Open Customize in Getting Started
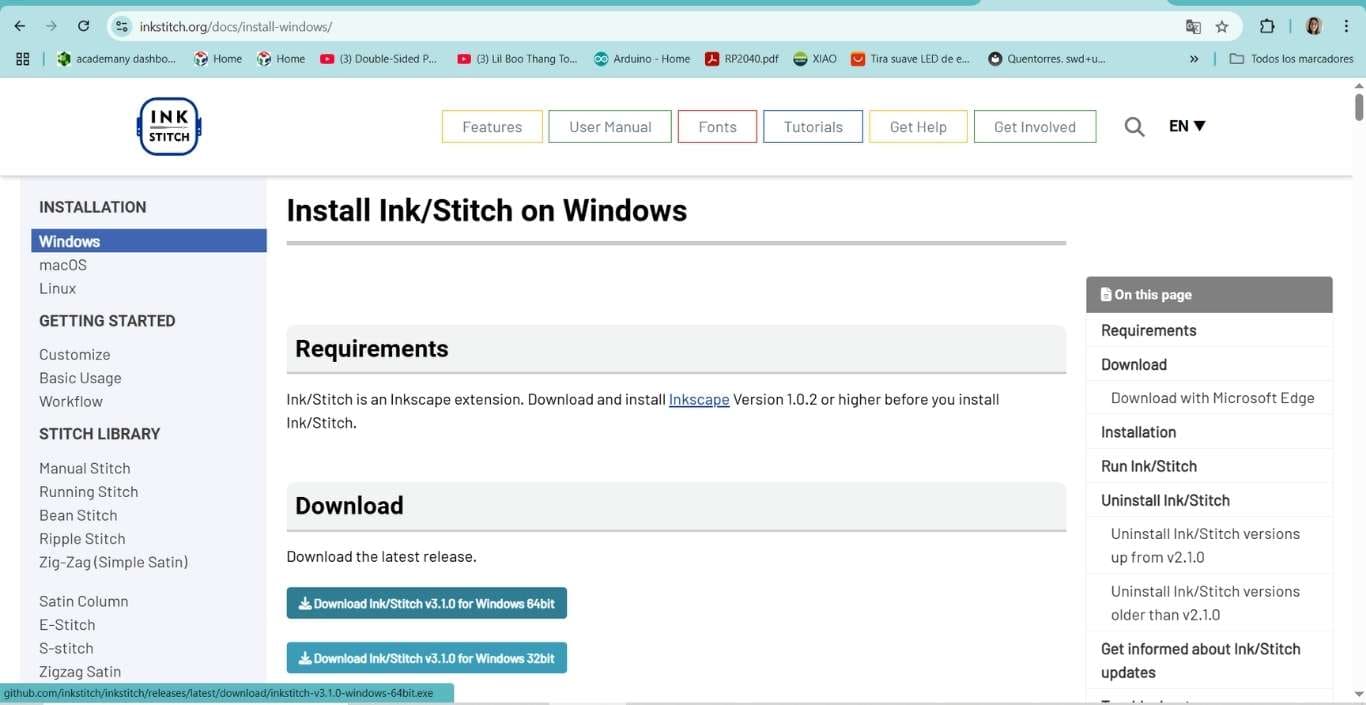1366x705 pixels. point(74,354)
